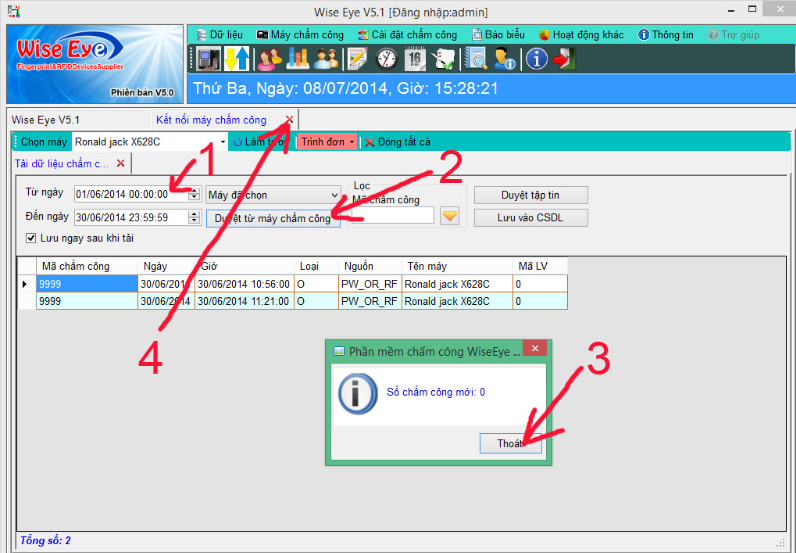The image size is (796, 553).
Task: Click the bar chart toolbar icon
Action: [x=297, y=59]
